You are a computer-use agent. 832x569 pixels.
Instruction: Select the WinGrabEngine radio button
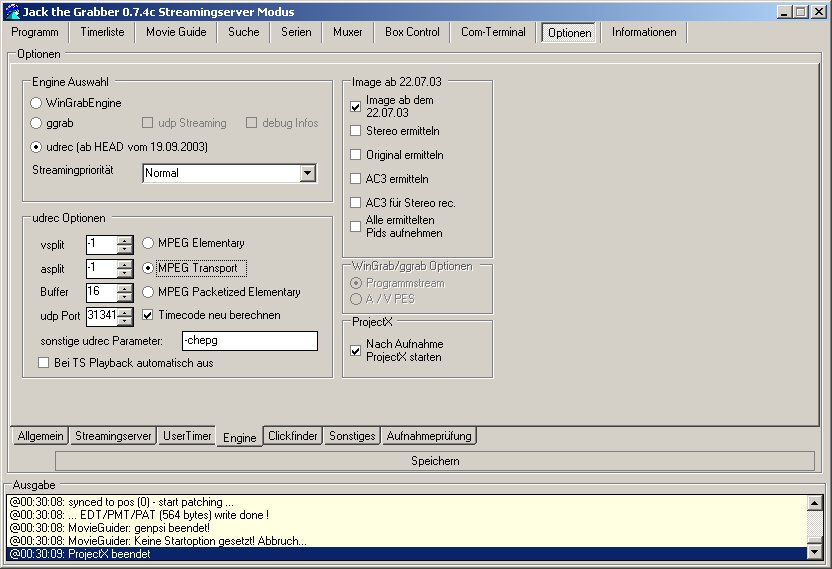36,102
